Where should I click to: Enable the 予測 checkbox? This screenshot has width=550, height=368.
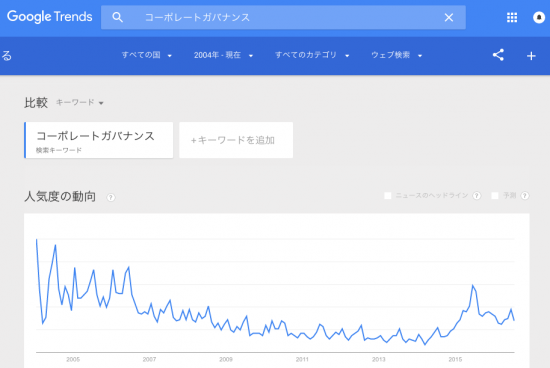[x=495, y=196]
